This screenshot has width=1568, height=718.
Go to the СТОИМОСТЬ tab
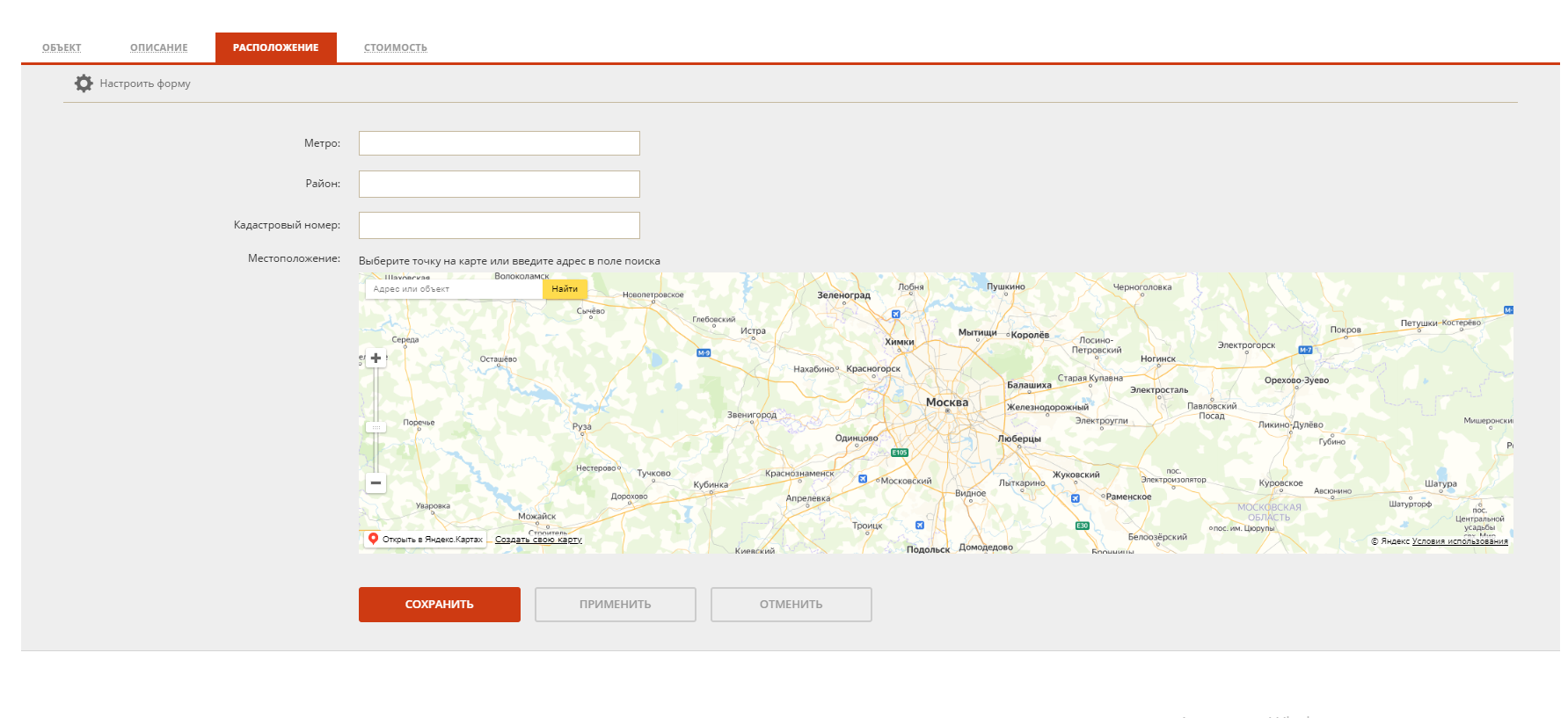click(395, 47)
